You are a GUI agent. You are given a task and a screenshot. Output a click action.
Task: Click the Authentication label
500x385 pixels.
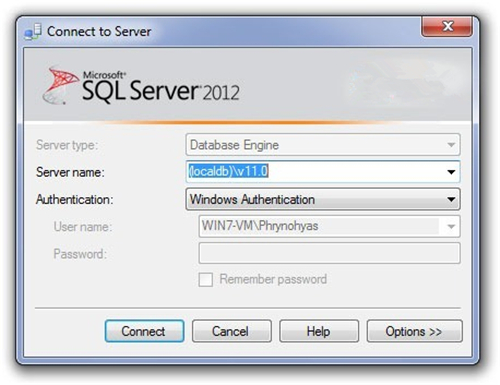(75, 200)
